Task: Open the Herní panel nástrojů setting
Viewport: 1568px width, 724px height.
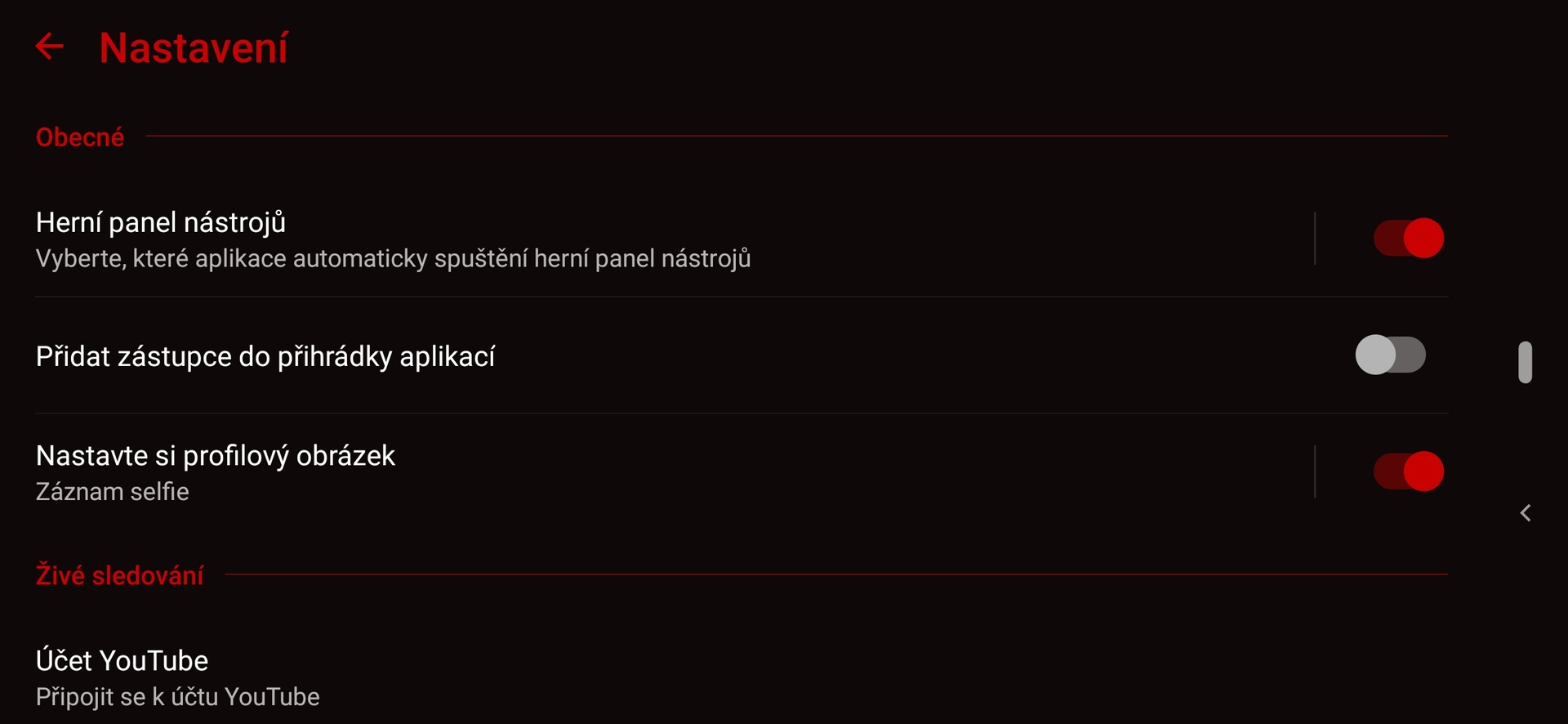Action: [x=161, y=222]
